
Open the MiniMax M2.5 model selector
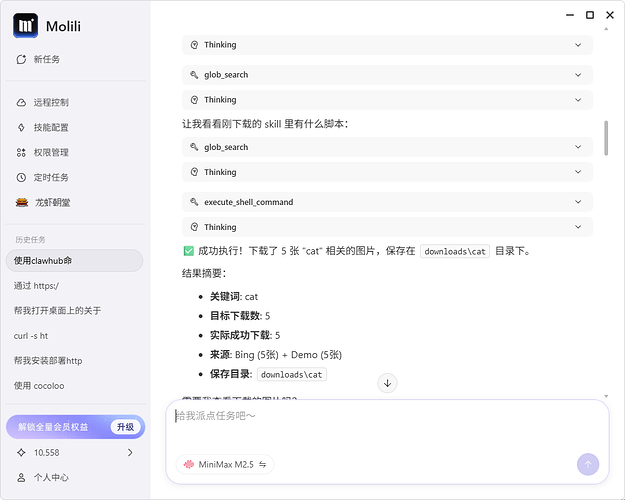[225, 464]
